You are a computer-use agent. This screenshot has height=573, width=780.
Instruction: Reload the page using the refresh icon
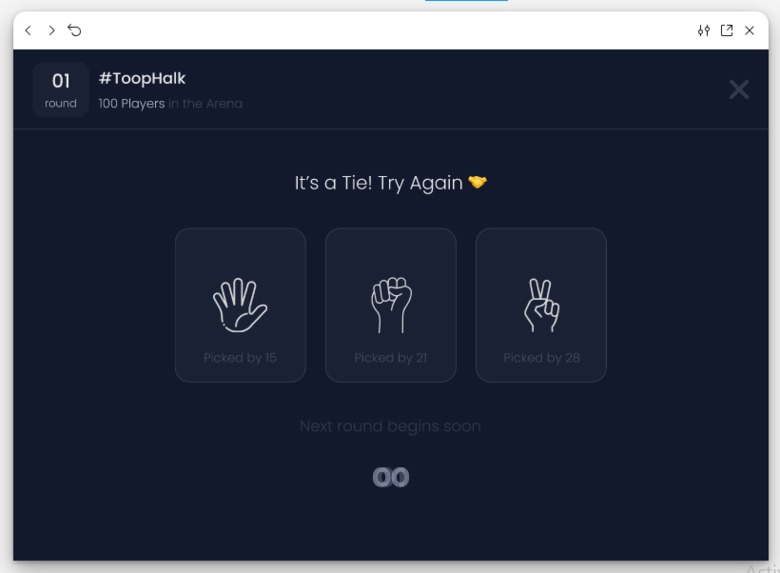75,30
